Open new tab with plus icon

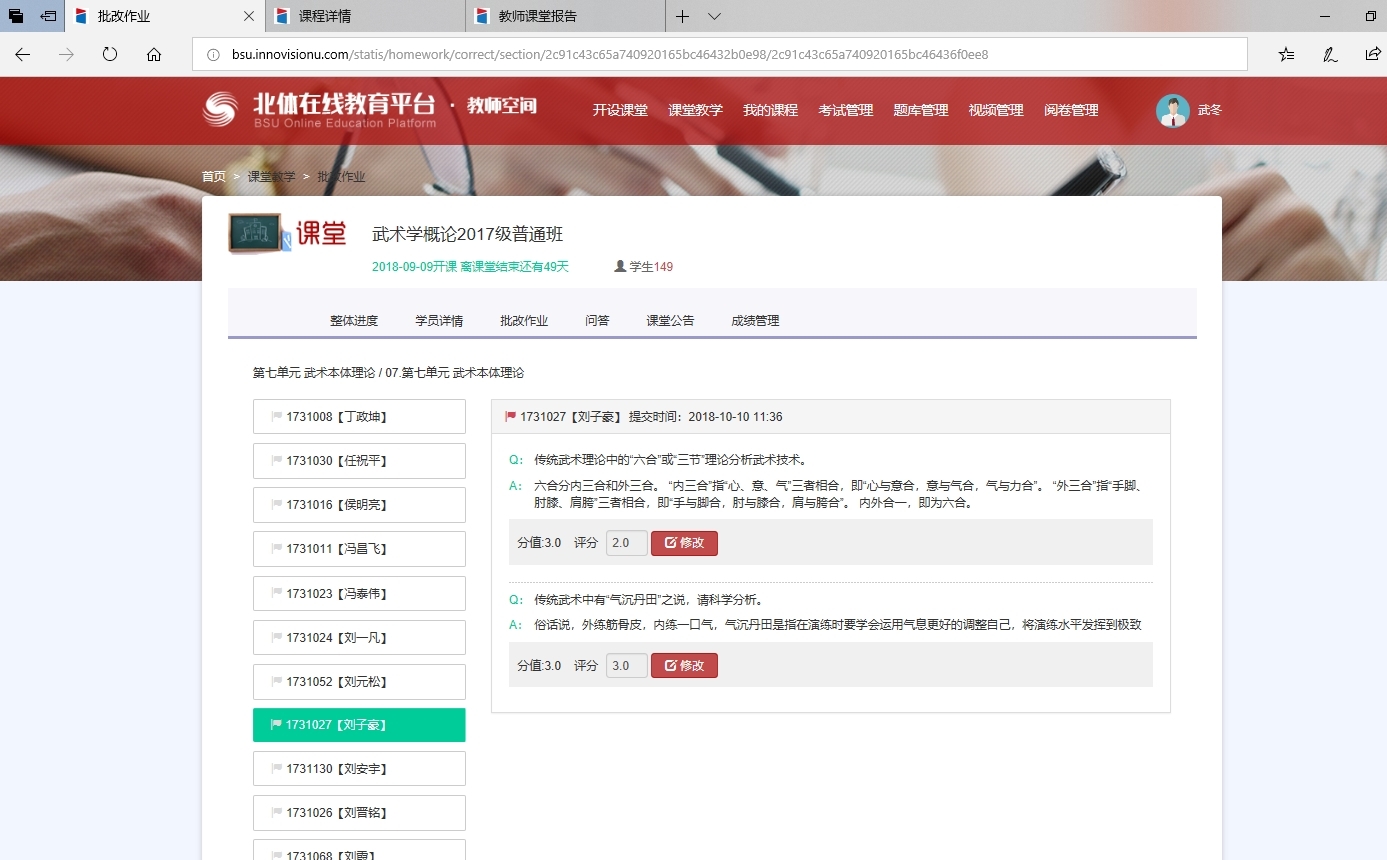(682, 16)
